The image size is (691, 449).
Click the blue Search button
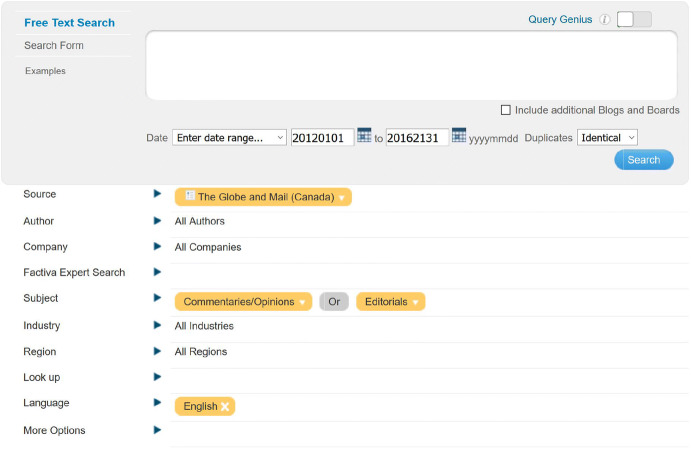tap(643, 160)
